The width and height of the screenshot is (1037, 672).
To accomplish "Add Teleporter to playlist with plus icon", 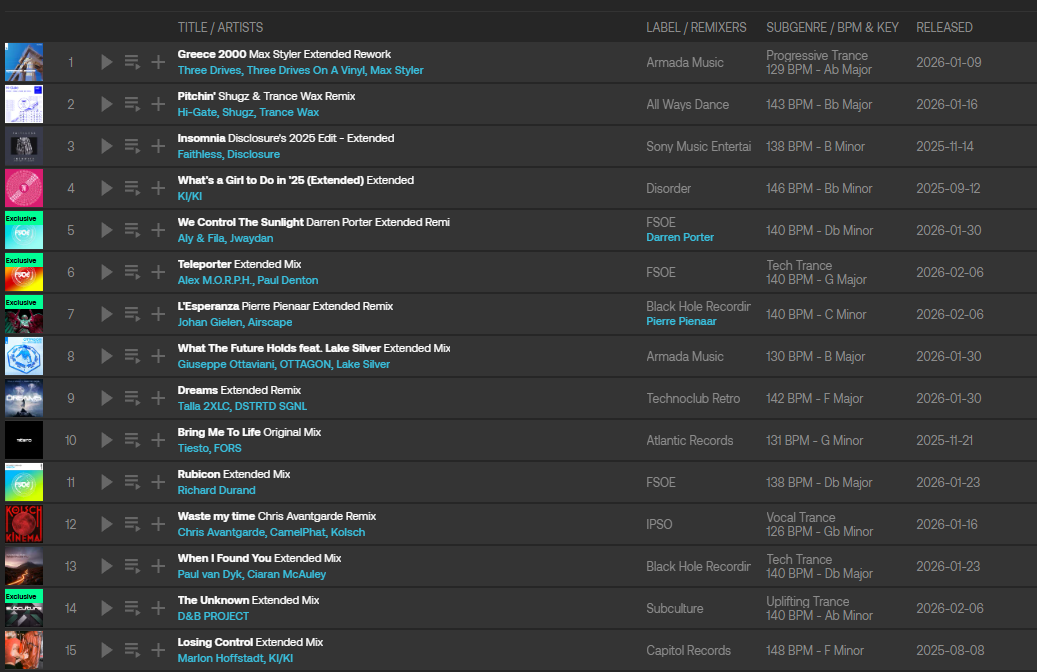I will (x=158, y=272).
